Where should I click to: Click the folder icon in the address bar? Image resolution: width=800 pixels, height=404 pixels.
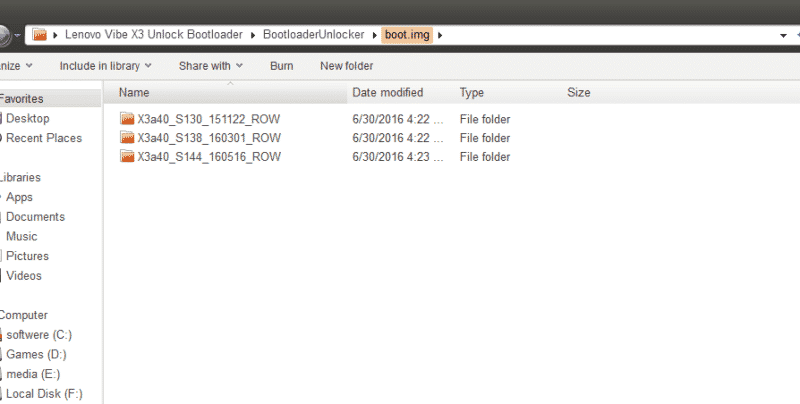[x=40, y=35]
